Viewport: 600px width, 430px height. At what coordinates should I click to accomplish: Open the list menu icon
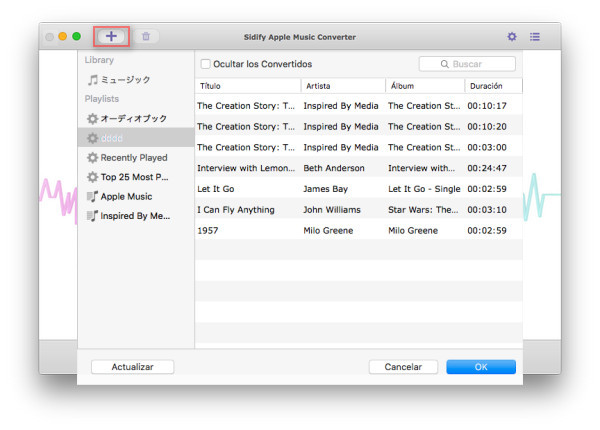535,37
